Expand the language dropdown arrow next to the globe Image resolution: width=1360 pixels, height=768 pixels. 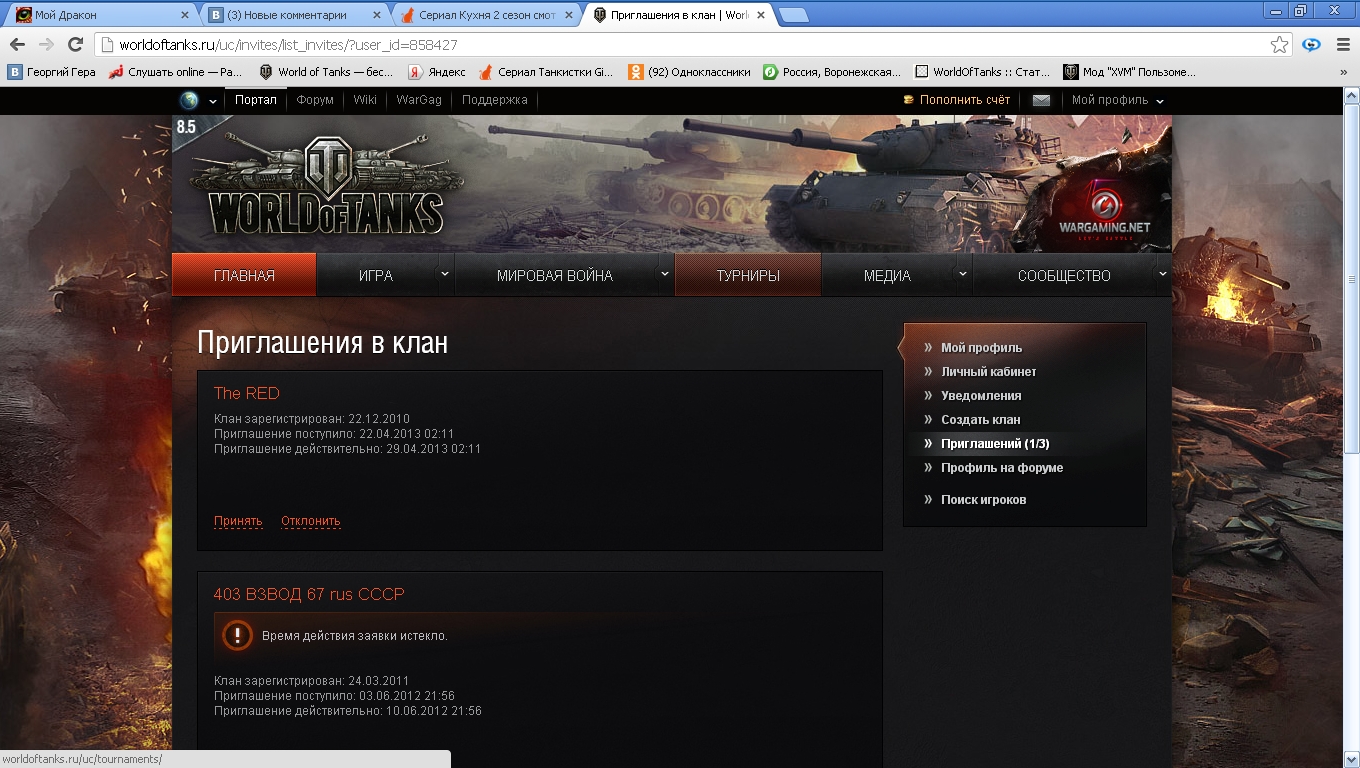[x=213, y=101]
